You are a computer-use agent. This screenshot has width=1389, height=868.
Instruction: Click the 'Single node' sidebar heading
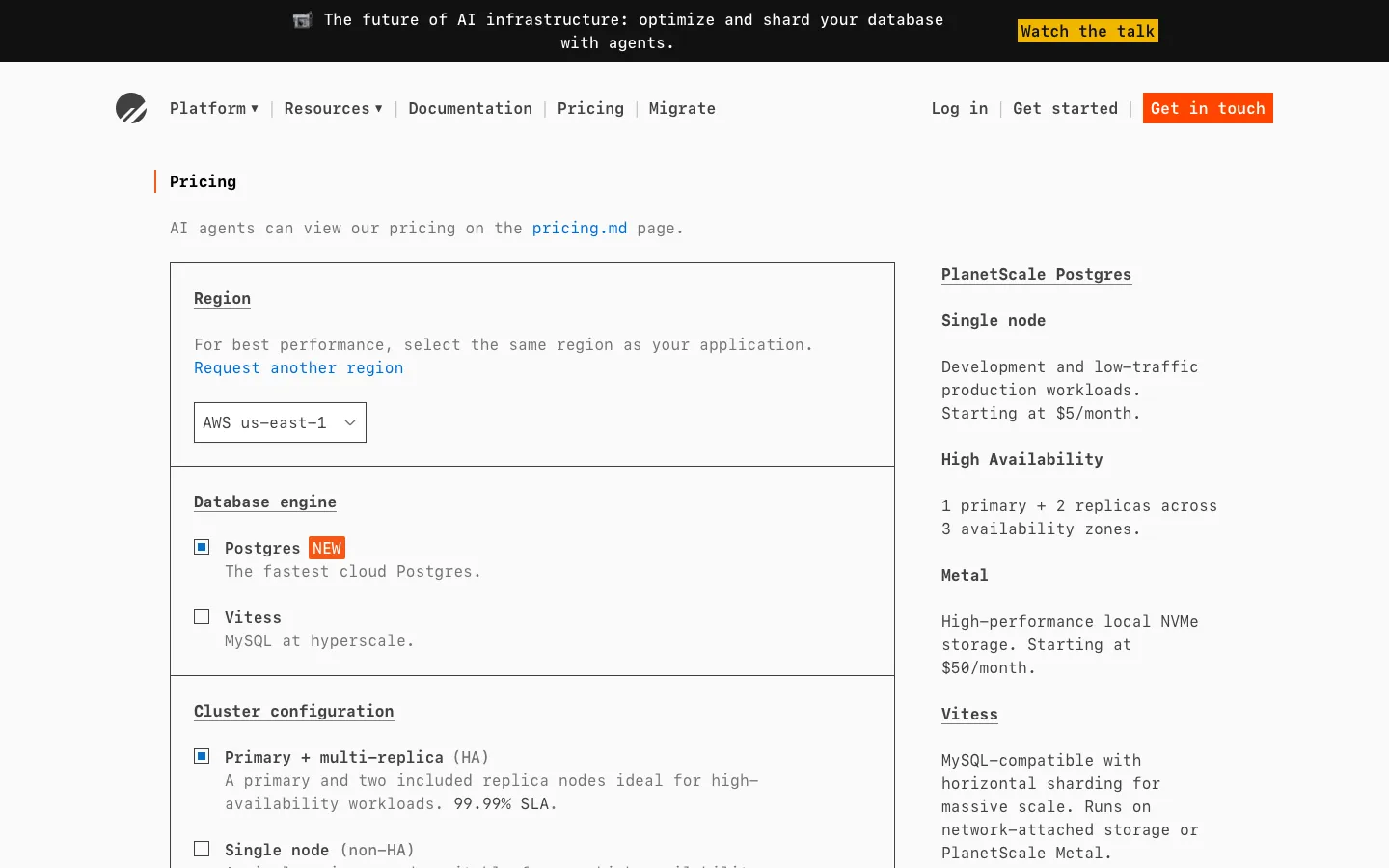tap(994, 320)
